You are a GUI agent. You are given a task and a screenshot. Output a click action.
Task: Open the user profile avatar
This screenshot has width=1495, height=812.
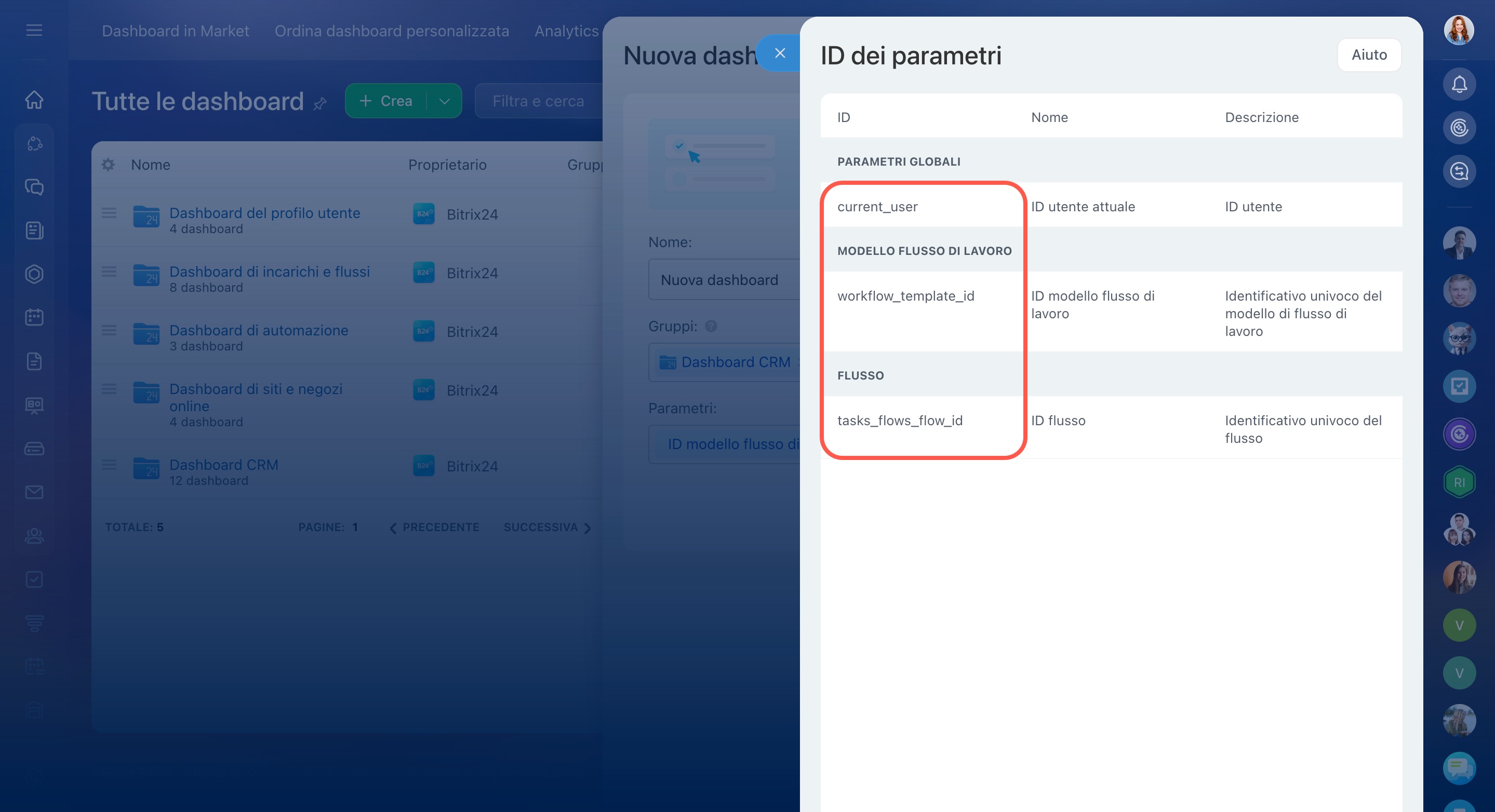1459,30
